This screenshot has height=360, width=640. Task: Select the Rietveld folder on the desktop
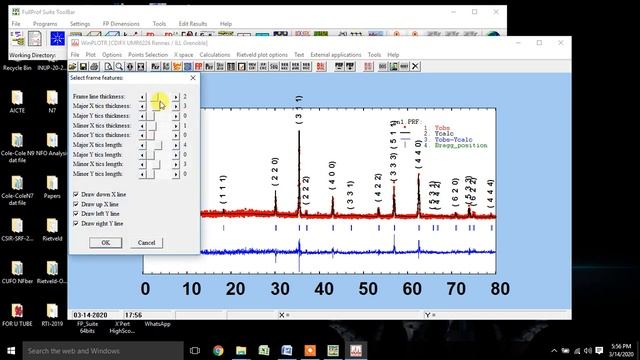click(52, 230)
